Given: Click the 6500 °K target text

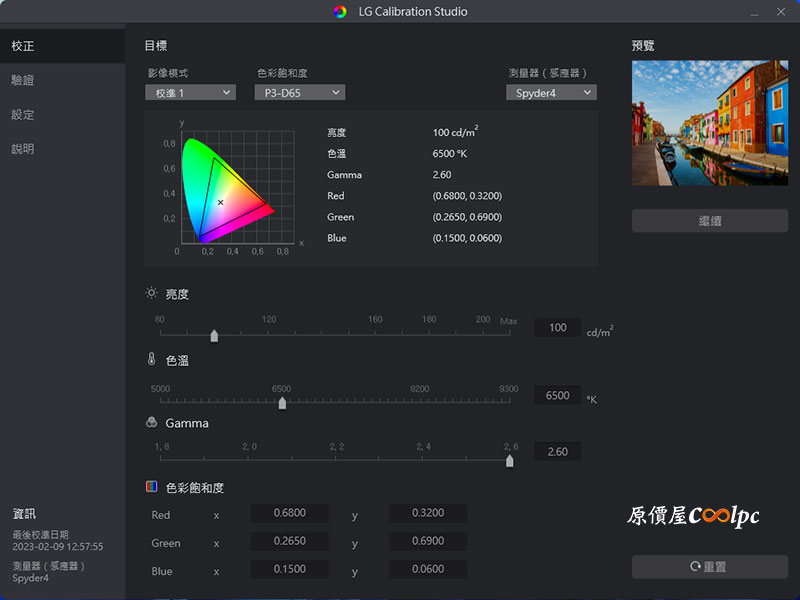Looking at the screenshot, I should [449, 154].
